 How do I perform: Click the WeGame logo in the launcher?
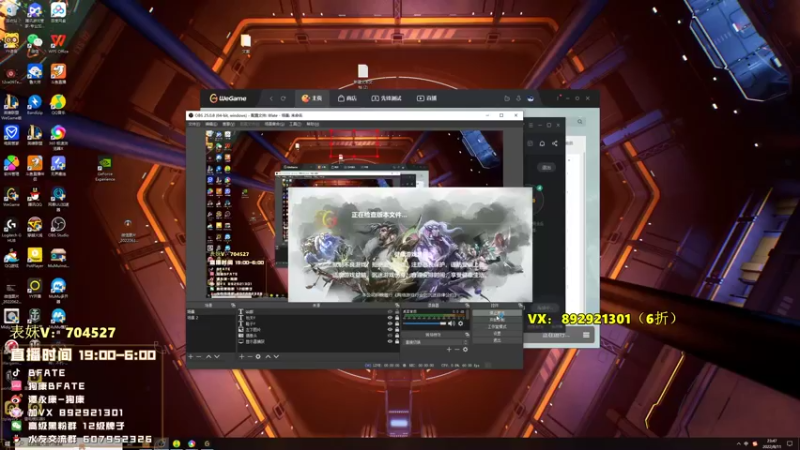228,98
